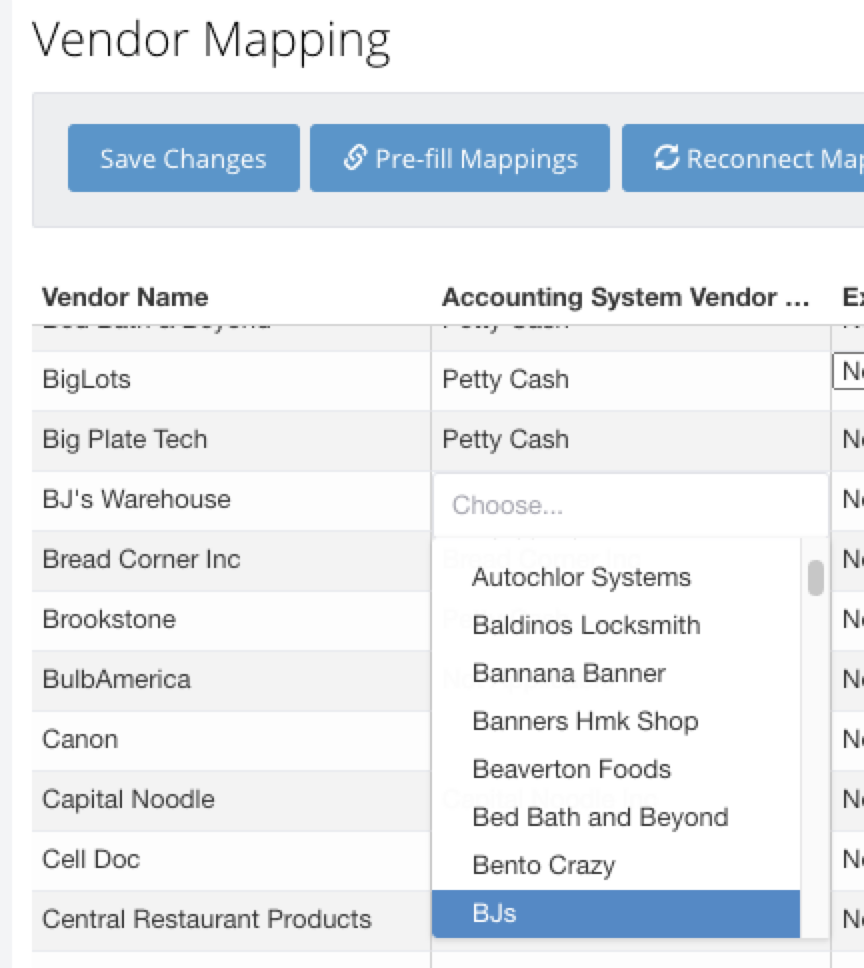Select Autochlor Systems from the dropdown list

pyautogui.click(x=581, y=577)
